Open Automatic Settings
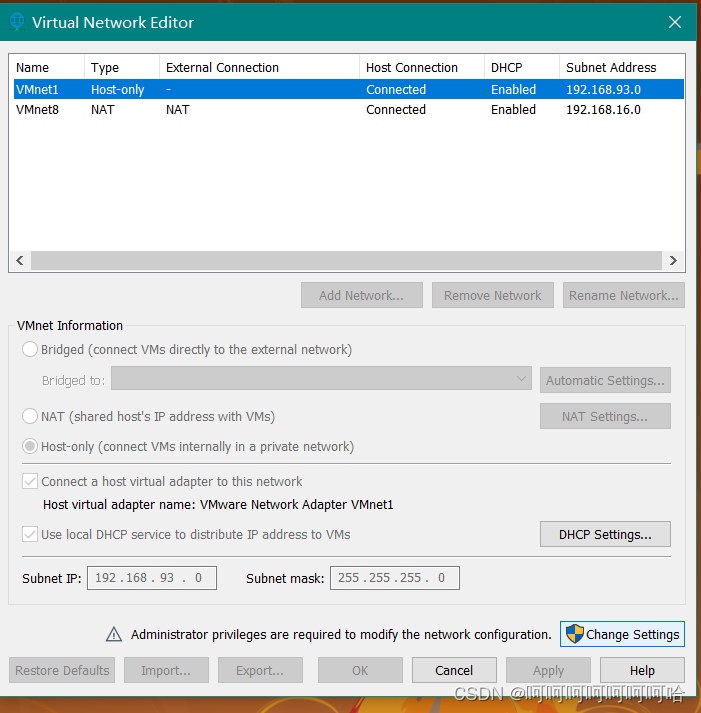The width and height of the screenshot is (701, 713). (605, 380)
